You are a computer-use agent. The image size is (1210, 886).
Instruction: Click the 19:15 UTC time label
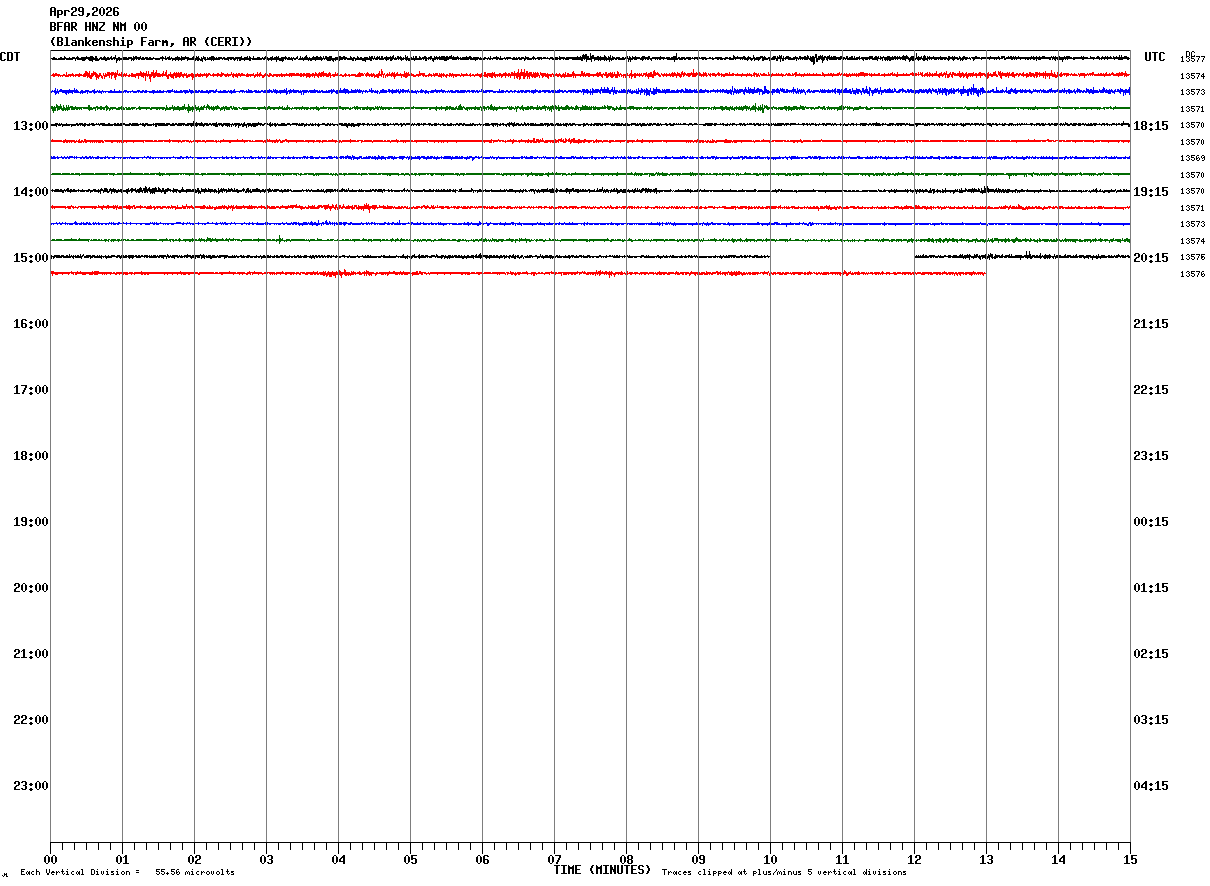1151,192
